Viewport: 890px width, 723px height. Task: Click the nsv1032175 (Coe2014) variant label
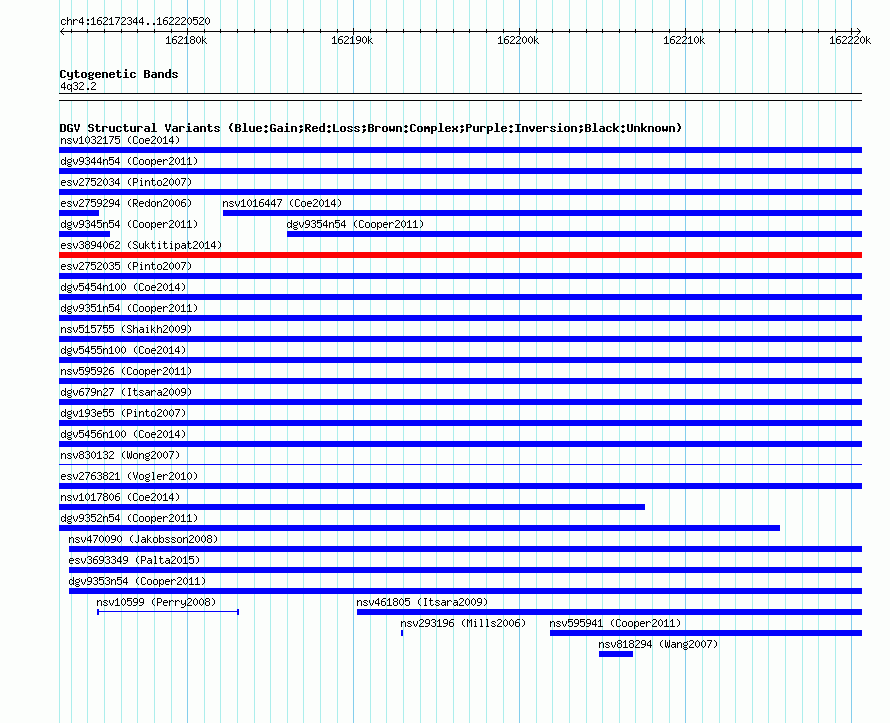tap(120, 140)
